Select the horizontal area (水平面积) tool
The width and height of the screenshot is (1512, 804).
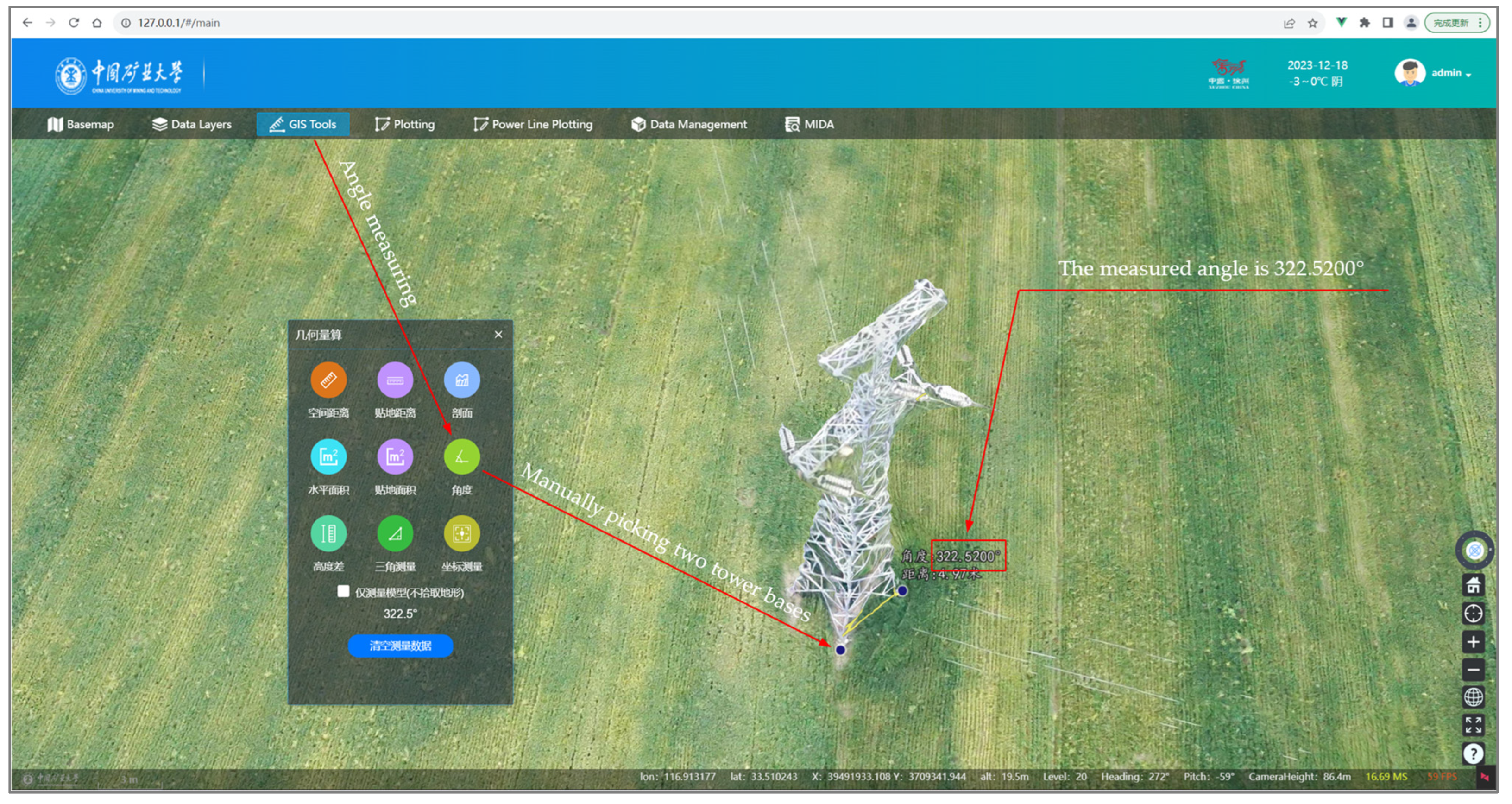pyautogui.click(x=328, y=457)
